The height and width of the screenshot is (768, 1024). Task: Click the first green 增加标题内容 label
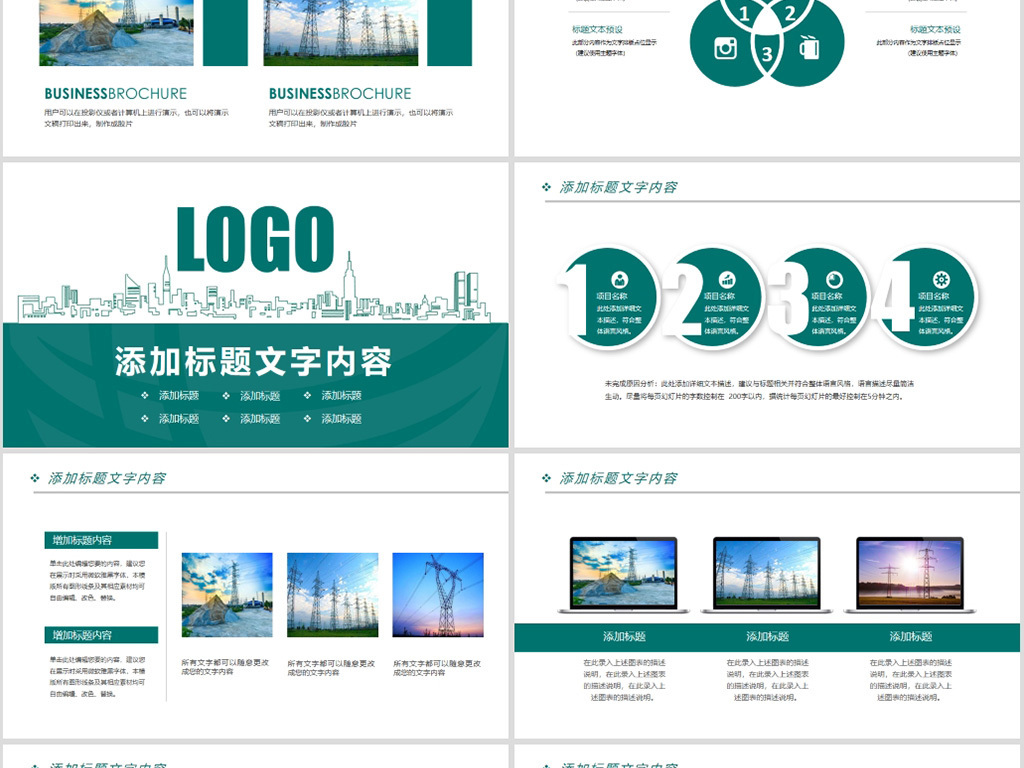[101, 540]
